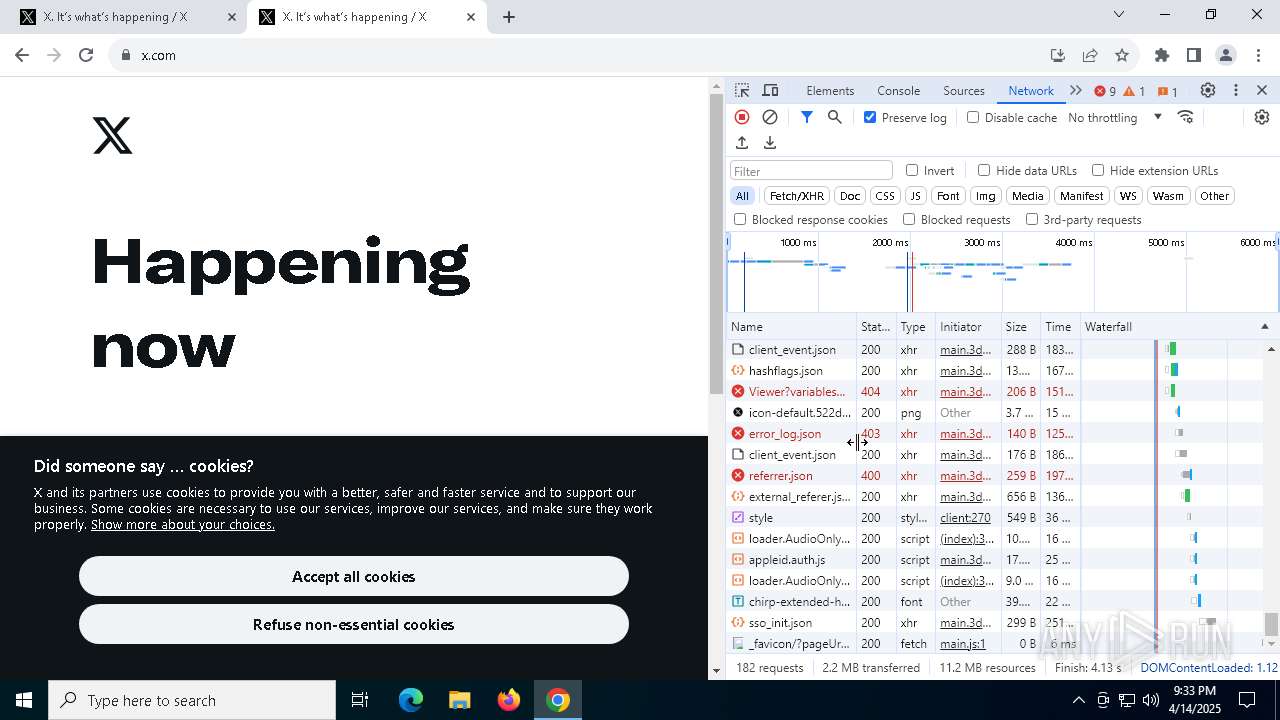Image resolution: width=1280 pixels, height=720 pixels.
Task: Filter requests by JS type
Action: point(915,196)
